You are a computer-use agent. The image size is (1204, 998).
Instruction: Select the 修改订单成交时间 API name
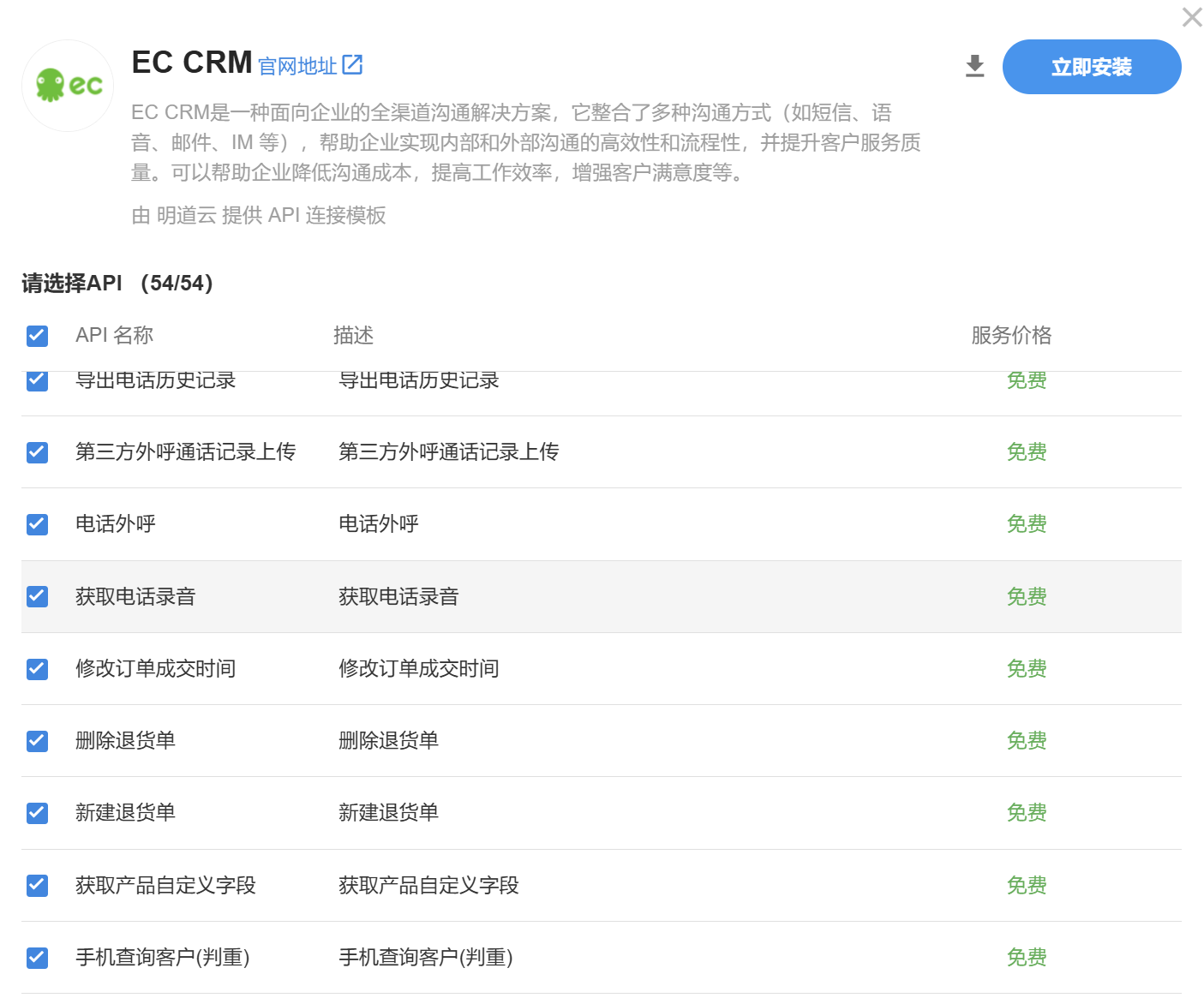155,668
